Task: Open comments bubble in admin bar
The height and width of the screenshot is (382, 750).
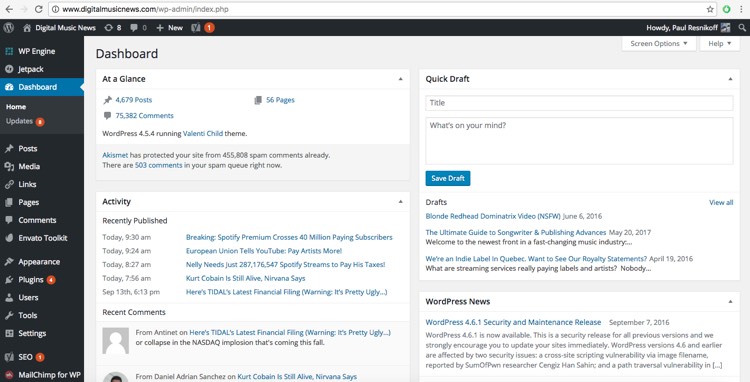Action: pyautogui.click(x=138, y=28)
